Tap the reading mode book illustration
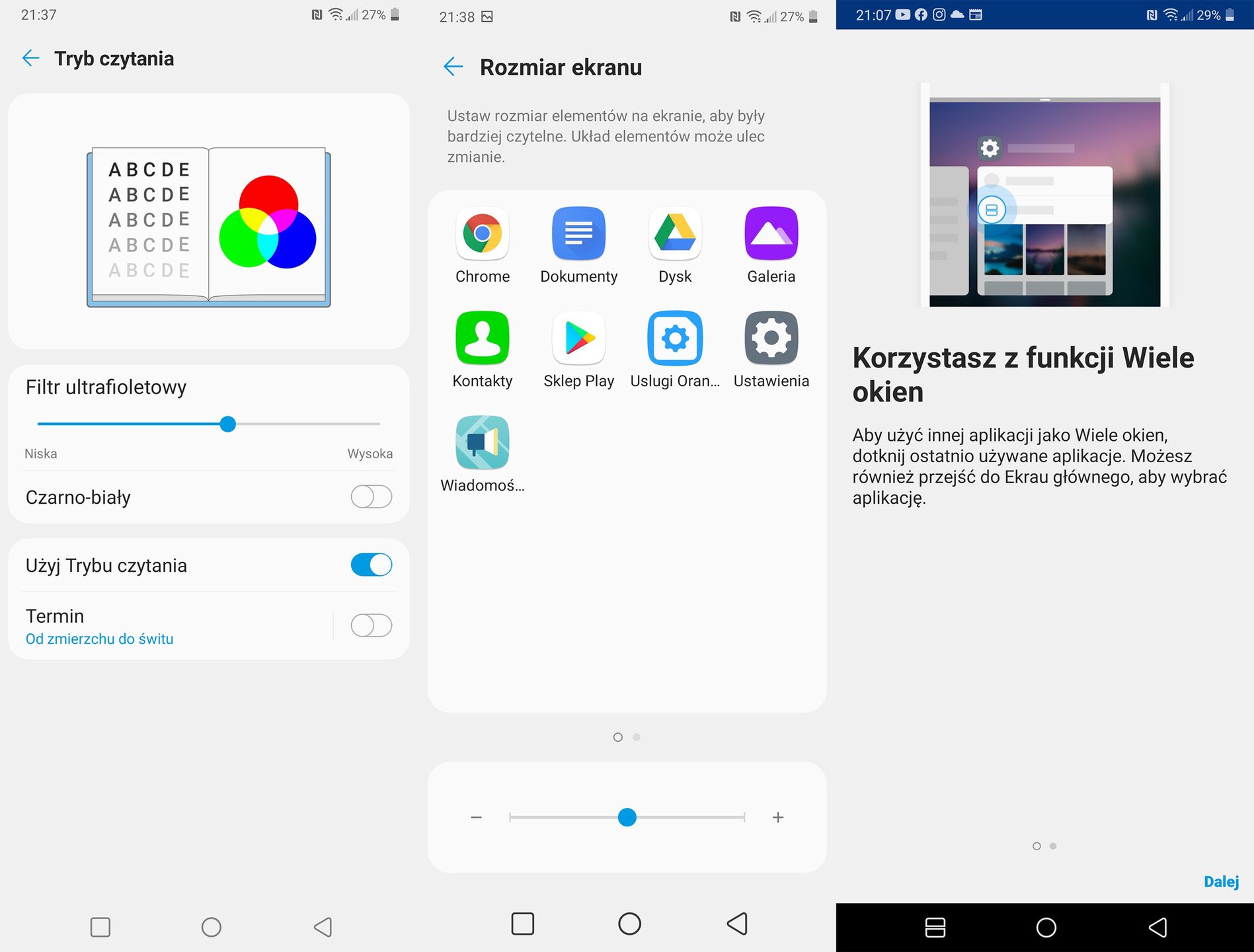 209,227
